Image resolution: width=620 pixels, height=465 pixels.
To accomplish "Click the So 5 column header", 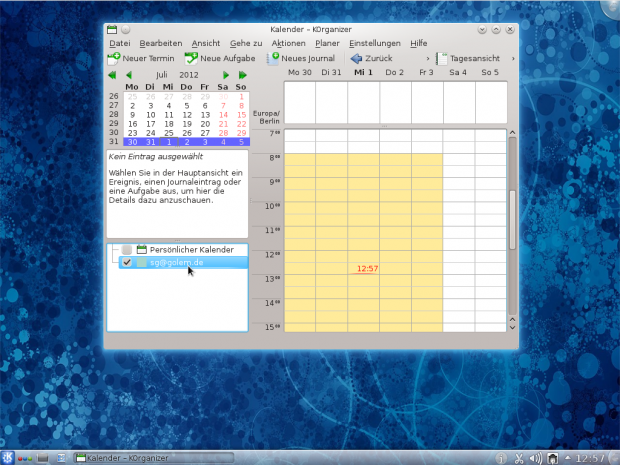I will pyautogui.click(x=490, y=72).
